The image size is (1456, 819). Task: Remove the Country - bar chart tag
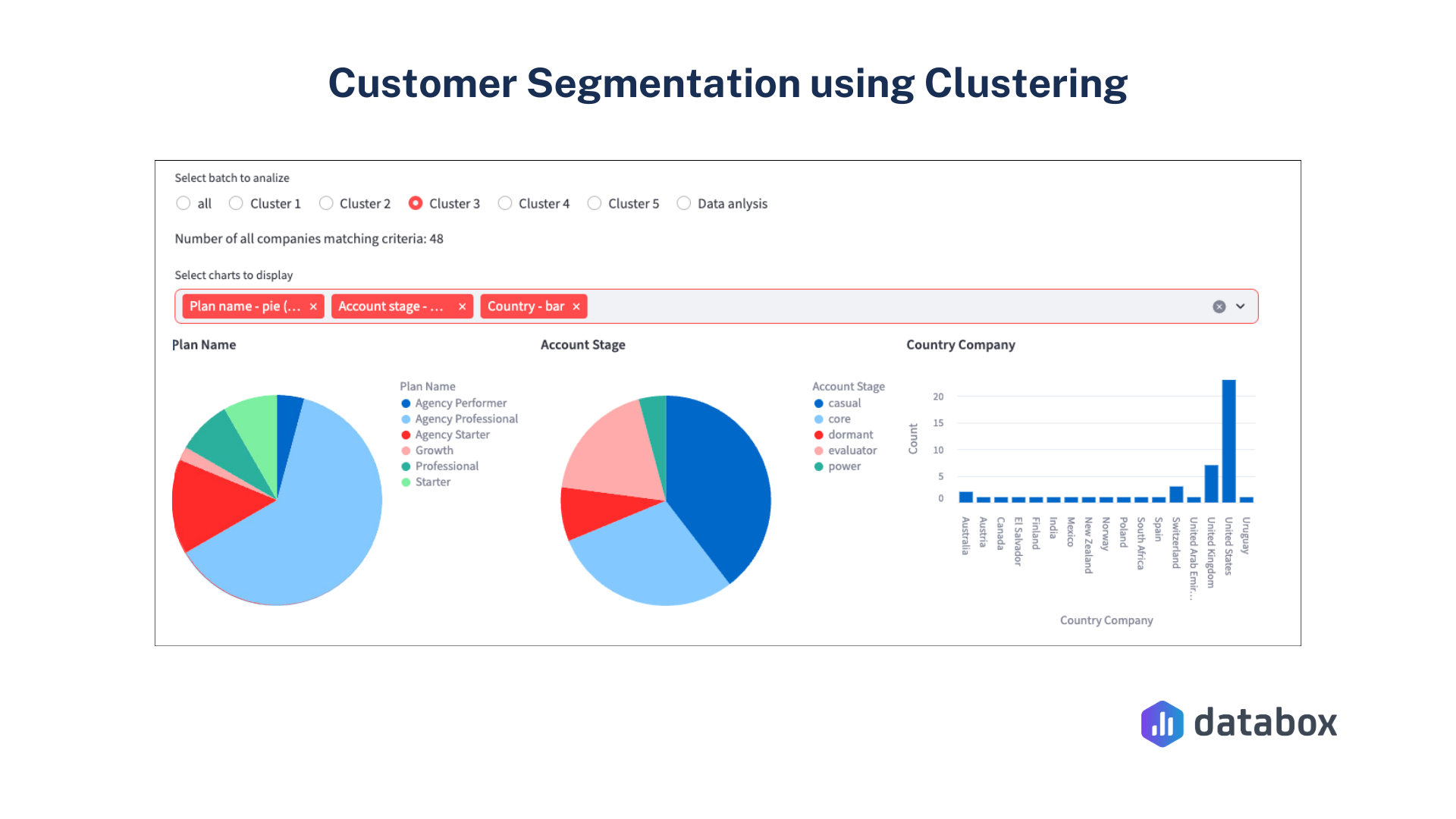[x=576, y=306]
